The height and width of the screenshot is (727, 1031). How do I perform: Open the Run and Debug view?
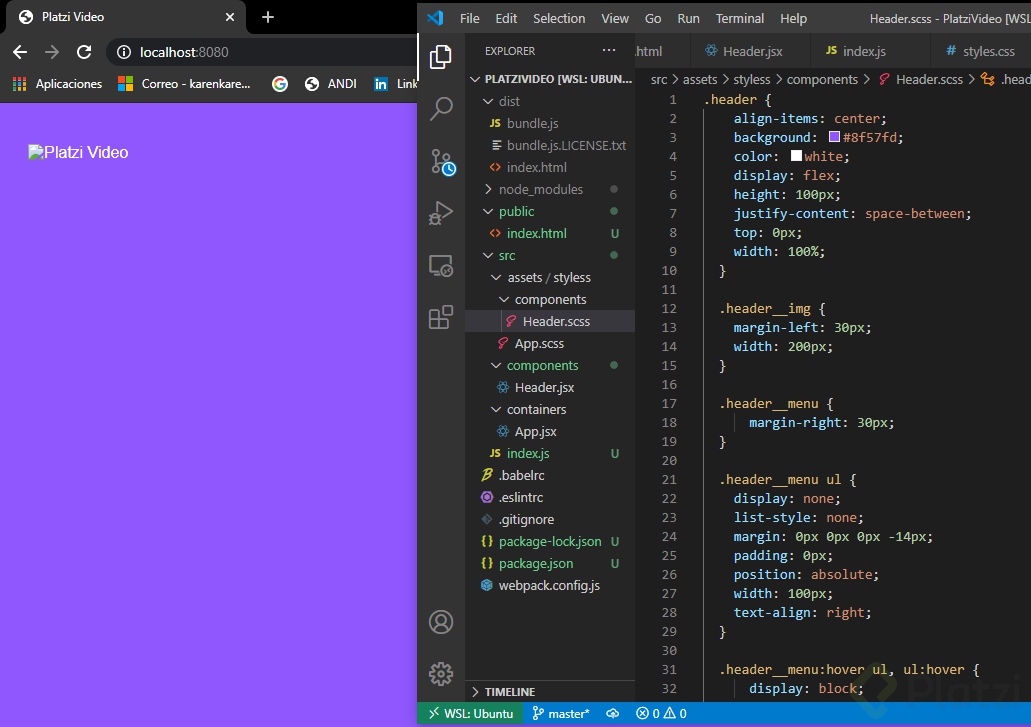(x=441, y=213)
